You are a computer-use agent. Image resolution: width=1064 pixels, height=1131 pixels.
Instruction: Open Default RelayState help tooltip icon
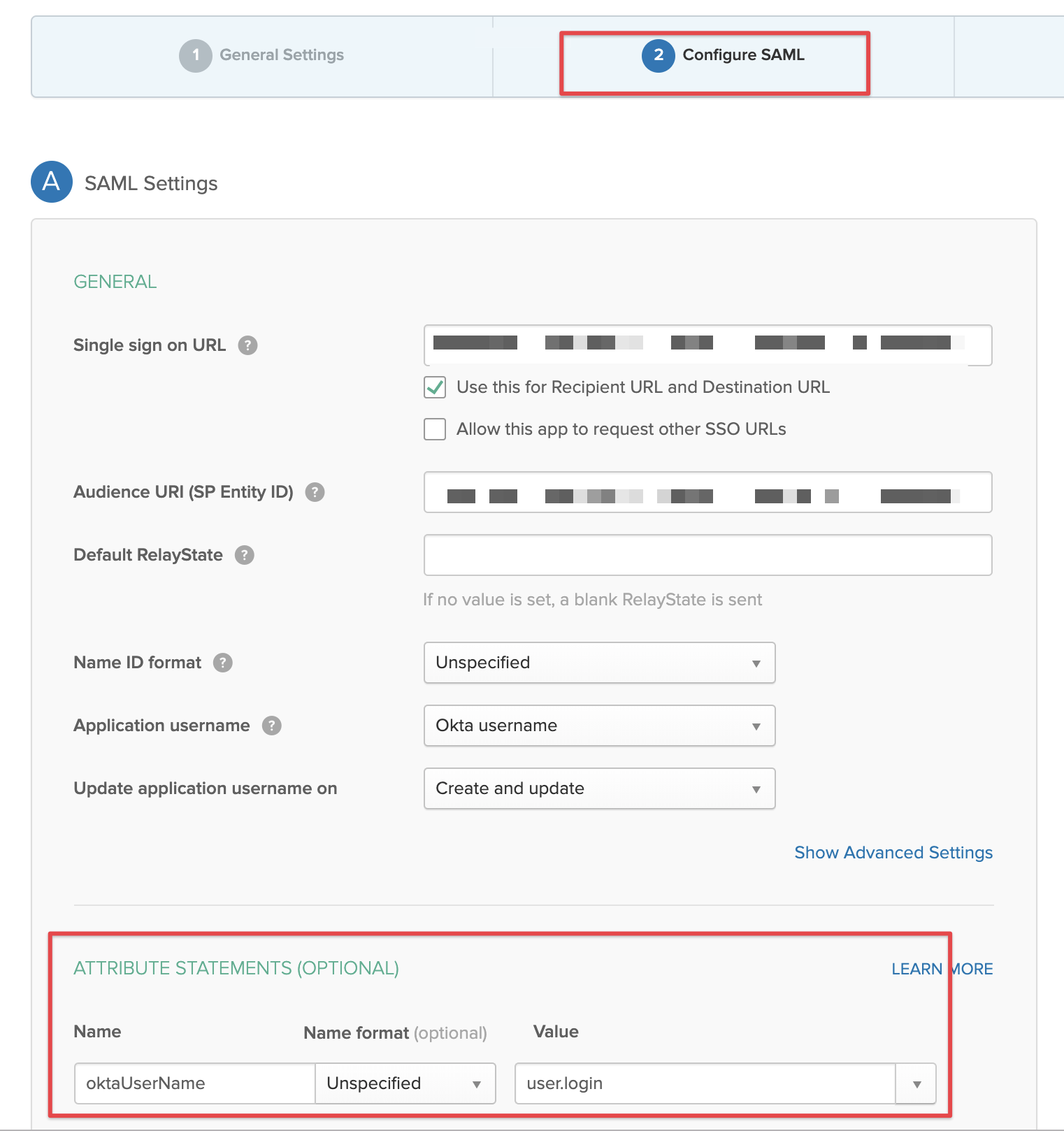click(244, 555)
